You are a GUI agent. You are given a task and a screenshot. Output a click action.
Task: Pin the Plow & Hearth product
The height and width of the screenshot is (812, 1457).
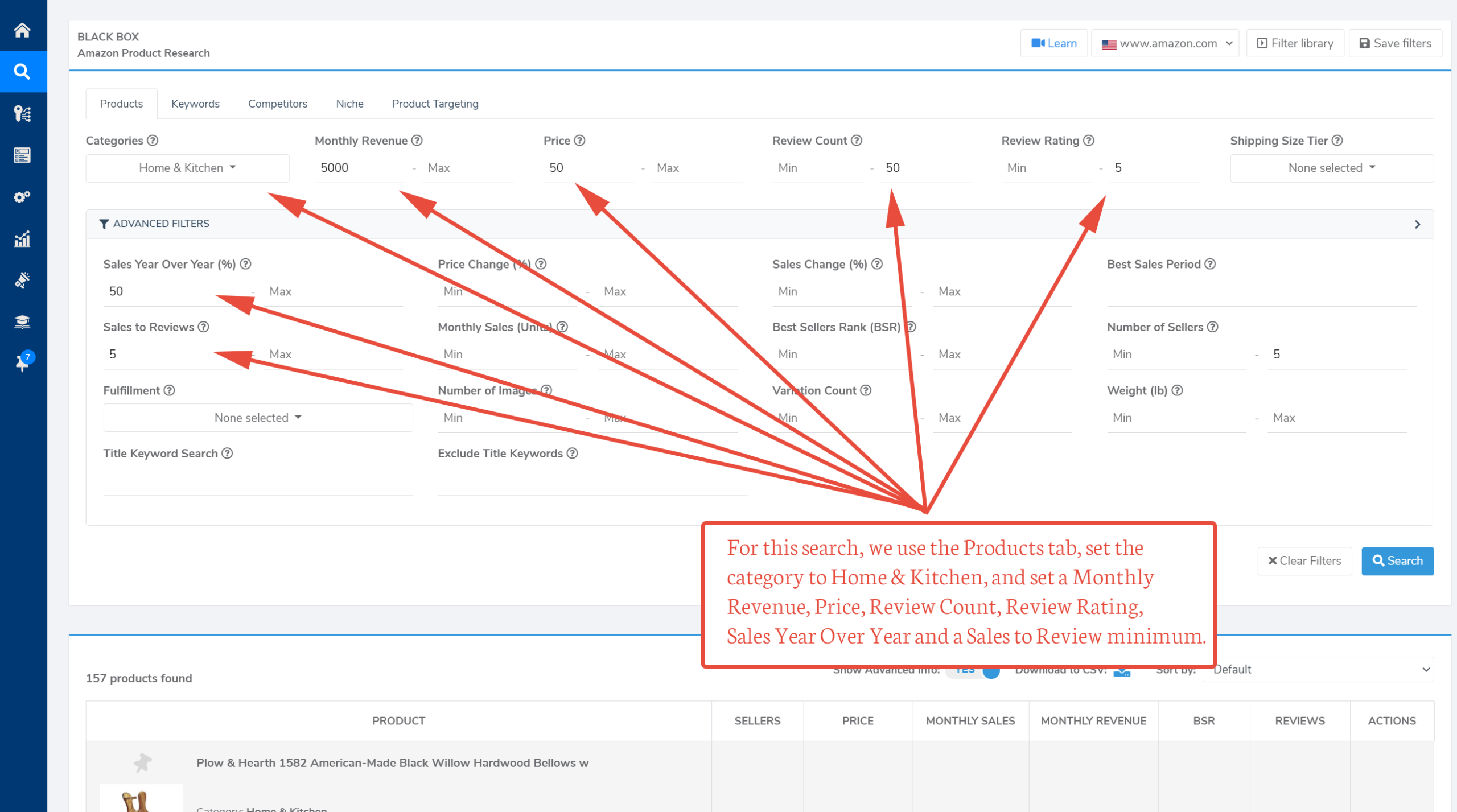pyautogui.click(x=142, y=762)
